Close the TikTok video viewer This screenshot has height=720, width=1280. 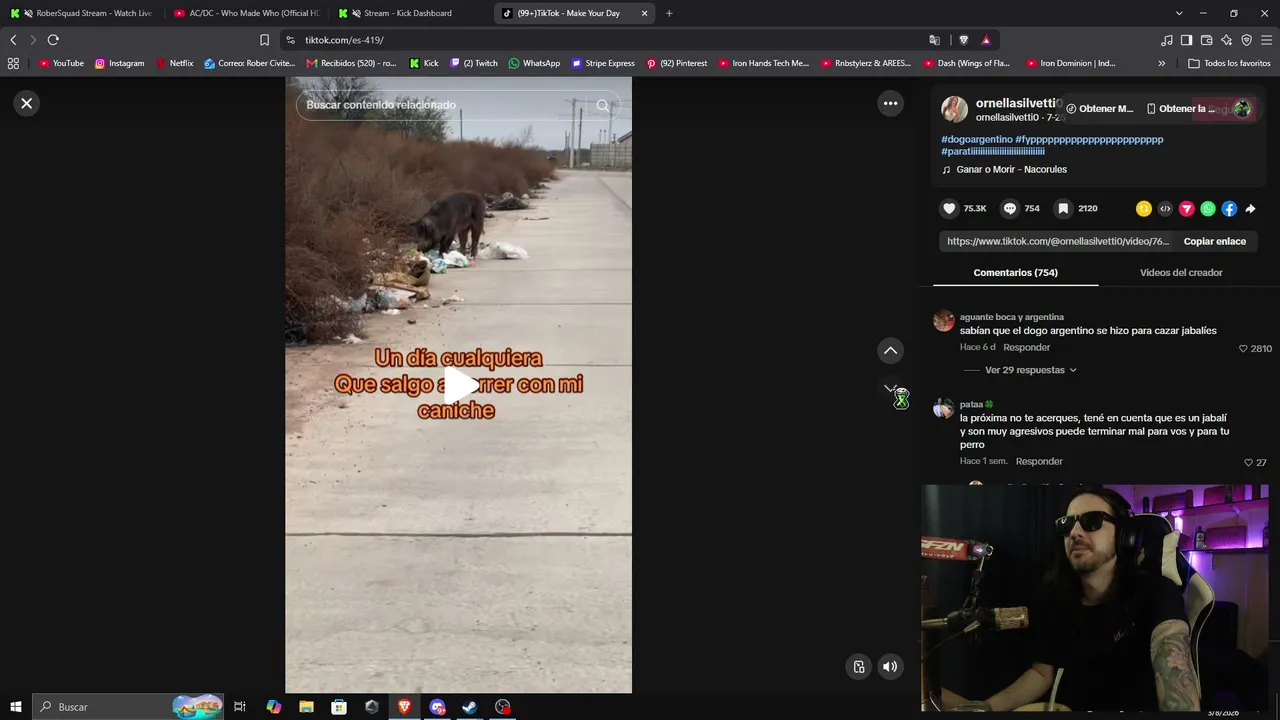[27, 103]
